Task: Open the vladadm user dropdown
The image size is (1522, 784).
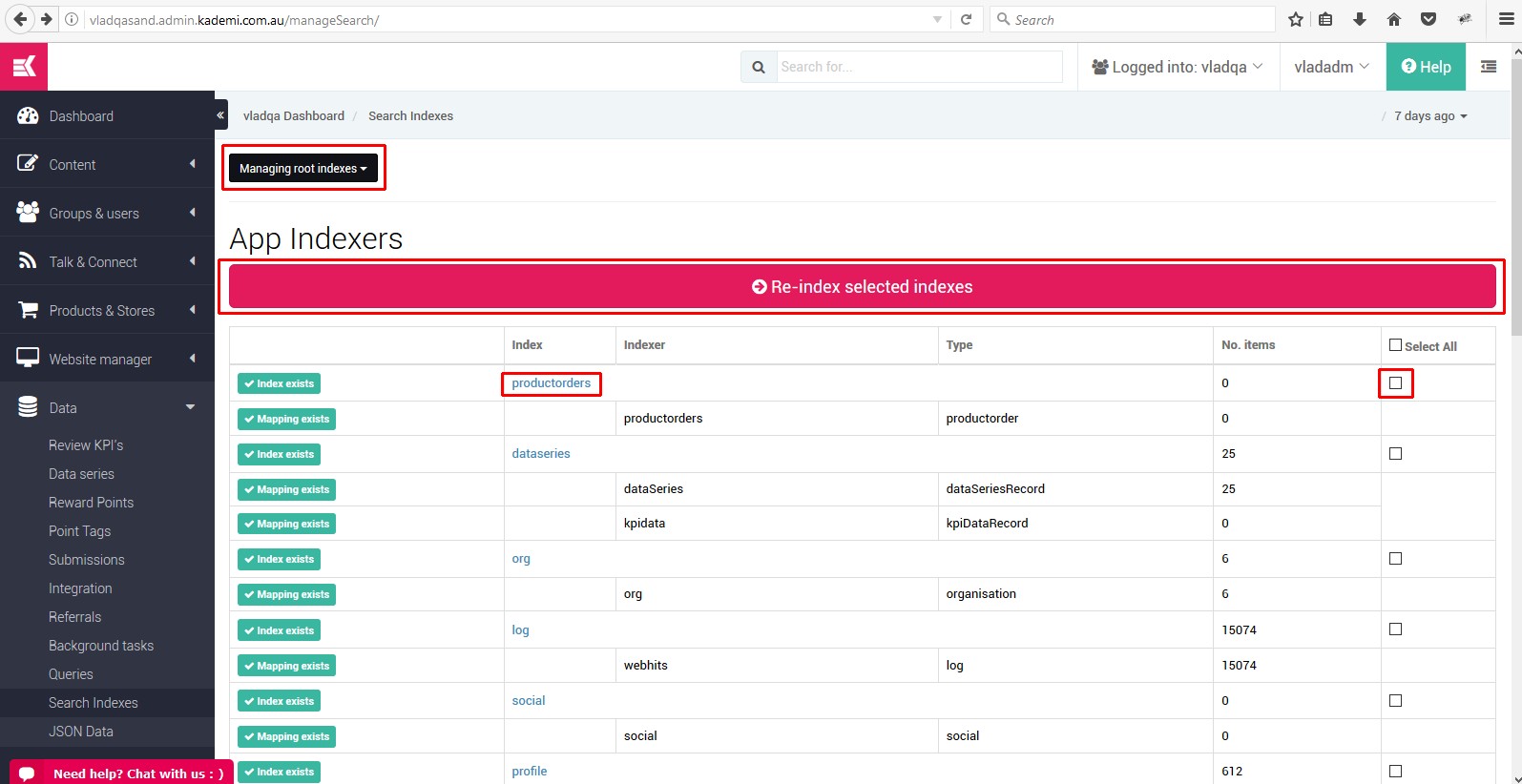Action: (x=1332, y=67)
